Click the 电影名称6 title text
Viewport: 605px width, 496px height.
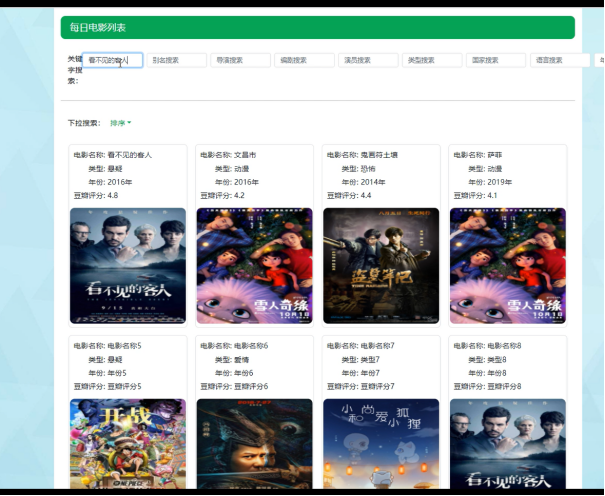(x=234, y=346)
